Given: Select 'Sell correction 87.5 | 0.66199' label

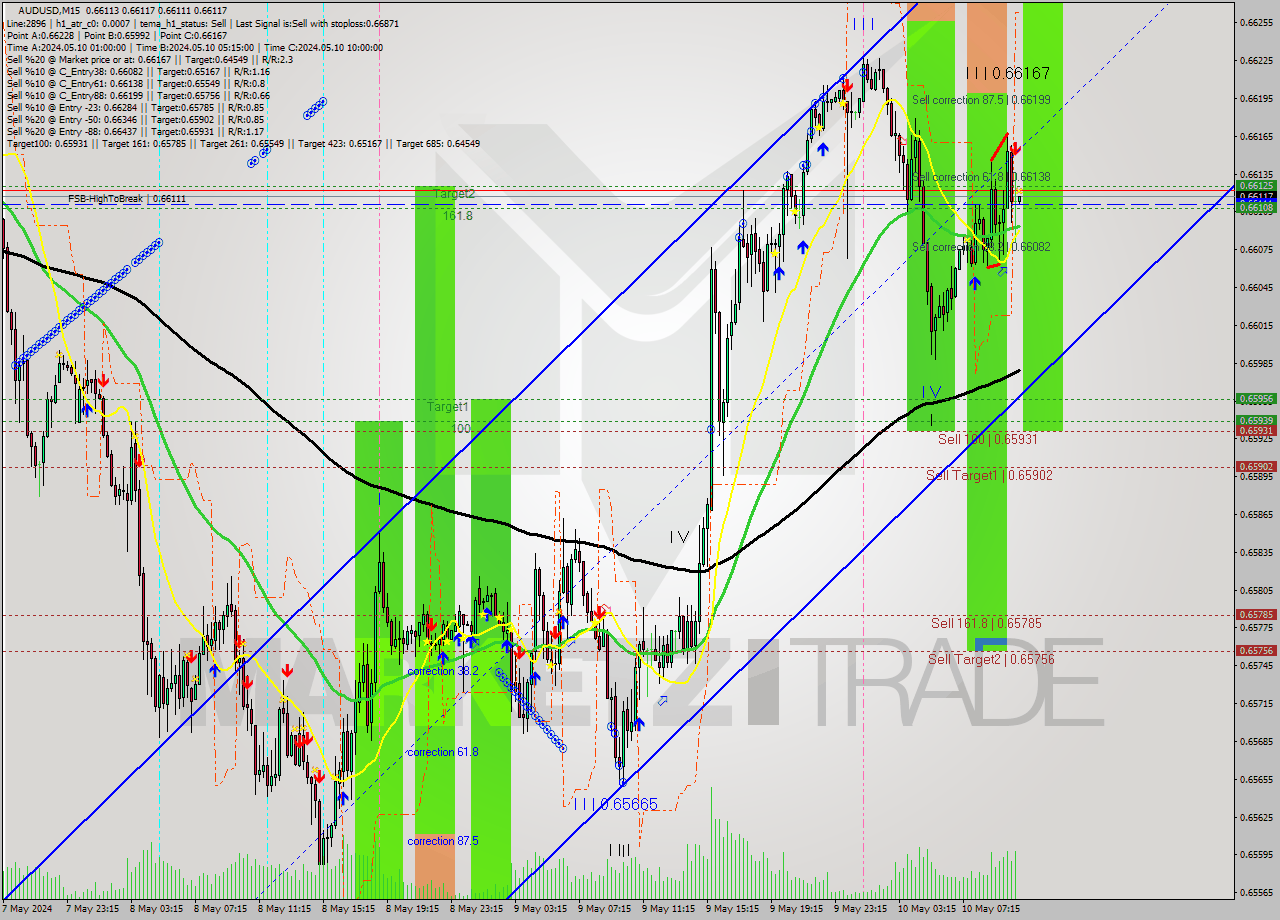Looking at the screenshot, I should 981,100.
